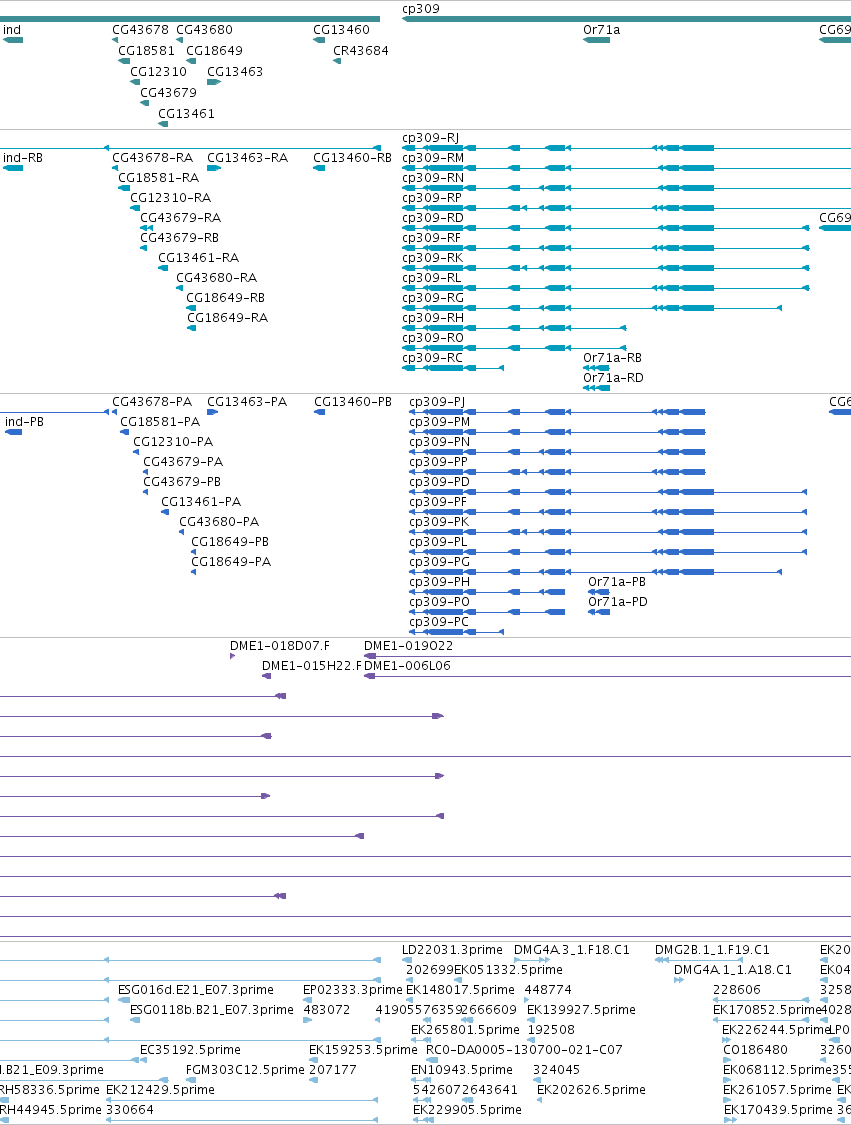Click the cp309 gene label
This screenshot has height=1125, width=851.
[x=420, y=9]
